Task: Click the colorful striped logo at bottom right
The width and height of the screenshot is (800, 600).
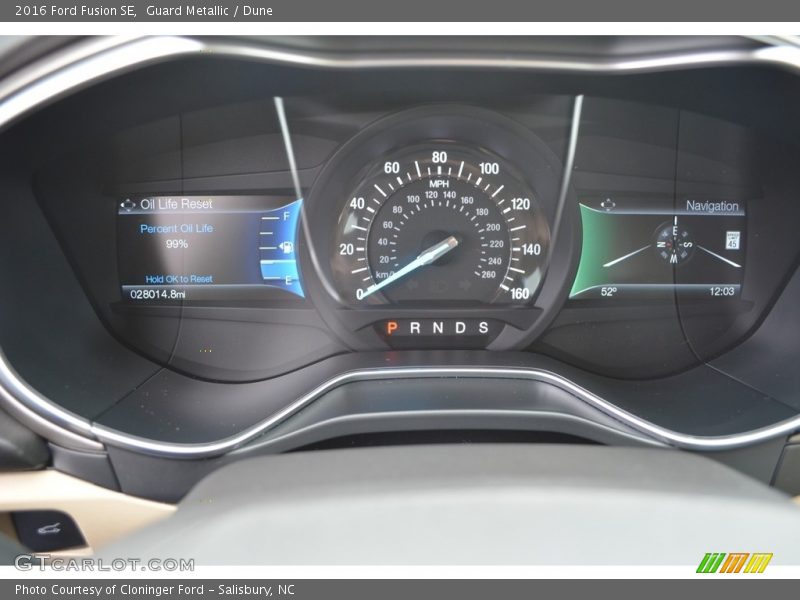Action: click(x=734, y=562)
